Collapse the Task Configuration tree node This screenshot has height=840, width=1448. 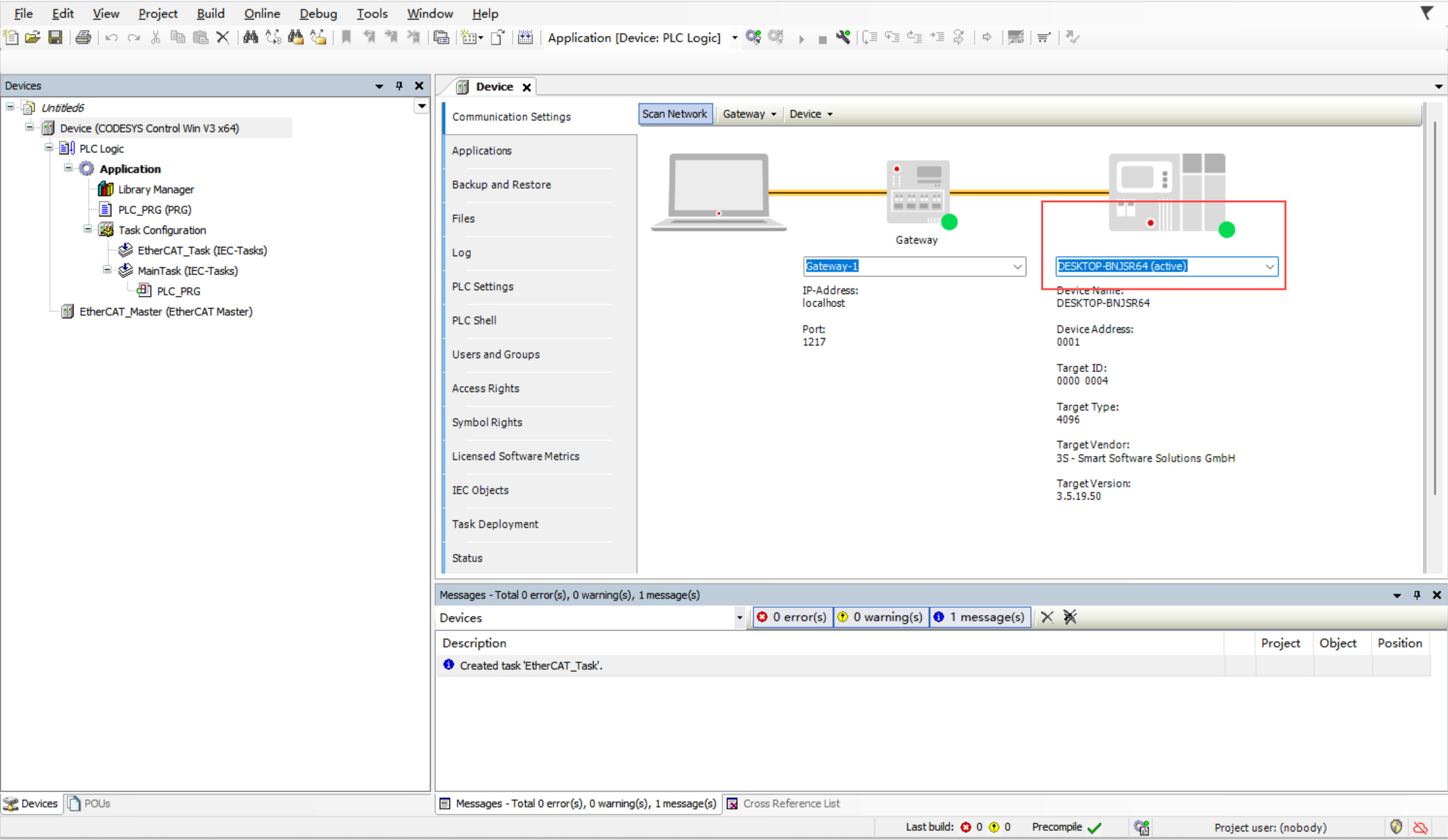88,230
